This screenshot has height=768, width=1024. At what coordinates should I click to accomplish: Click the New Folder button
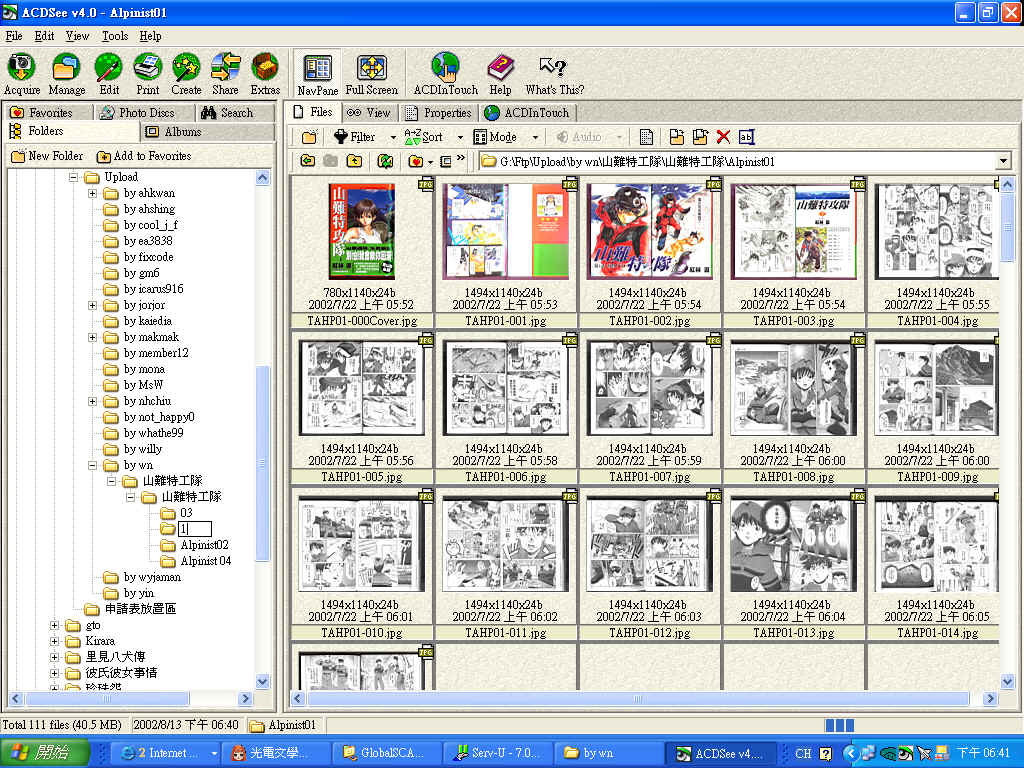tap(47, 156)
